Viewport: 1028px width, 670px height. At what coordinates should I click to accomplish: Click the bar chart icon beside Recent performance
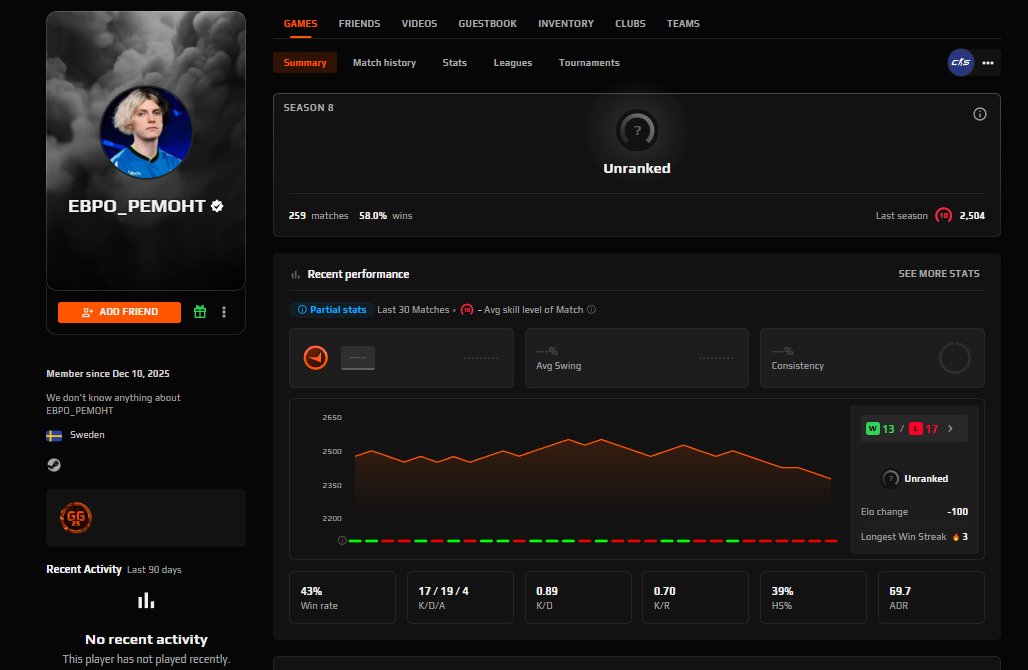(295, 275)
